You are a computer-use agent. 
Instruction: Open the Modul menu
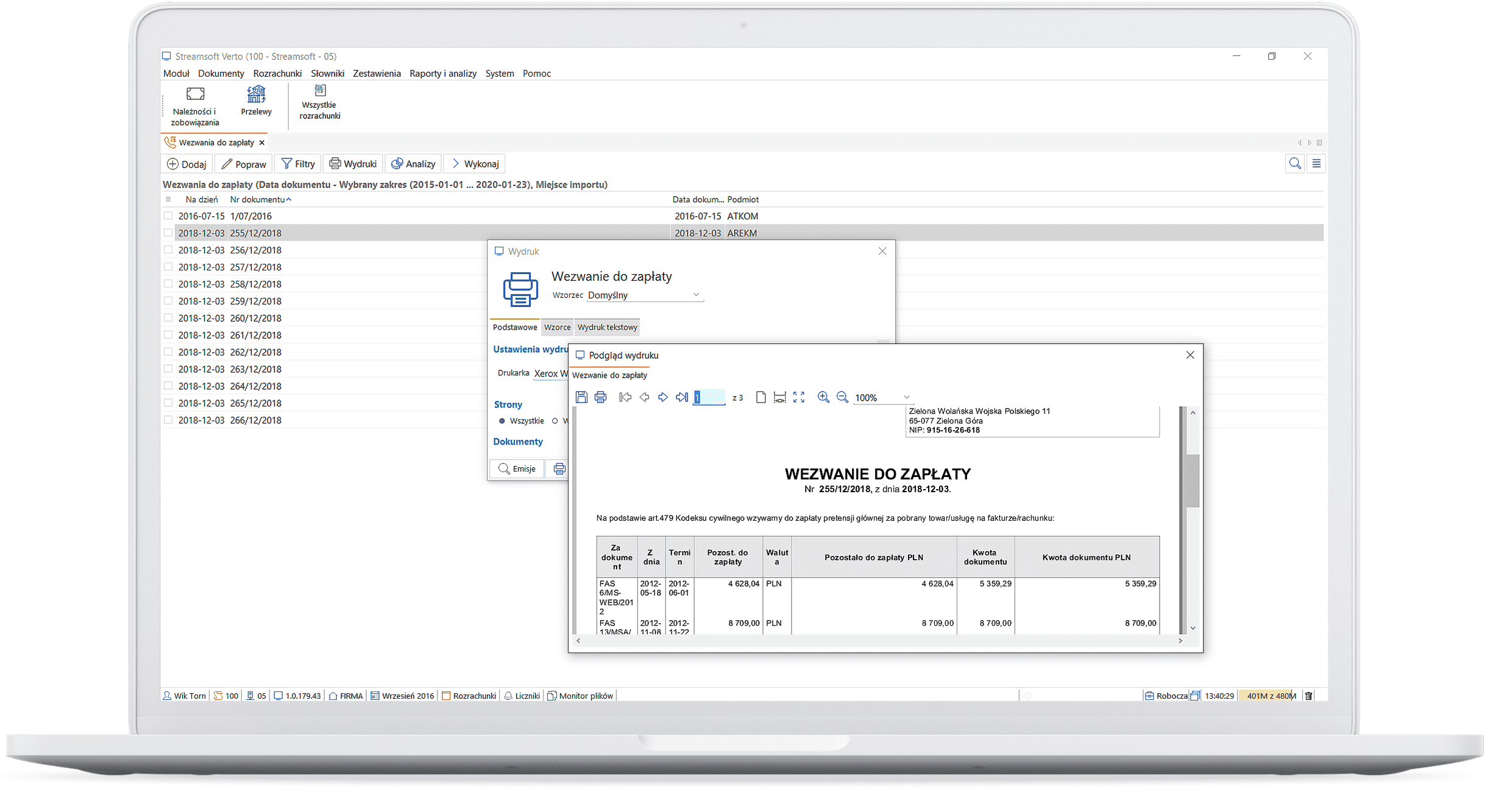point(176,73)
